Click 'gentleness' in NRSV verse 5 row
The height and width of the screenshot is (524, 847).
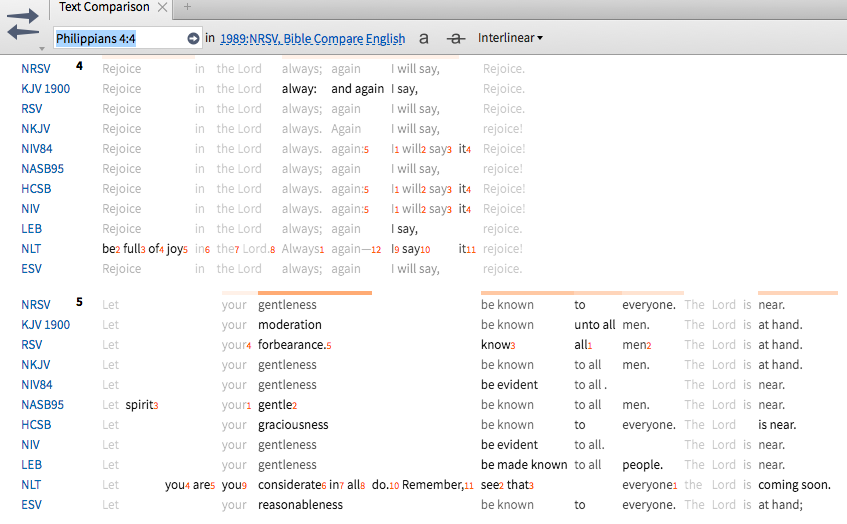click(287, 305)
